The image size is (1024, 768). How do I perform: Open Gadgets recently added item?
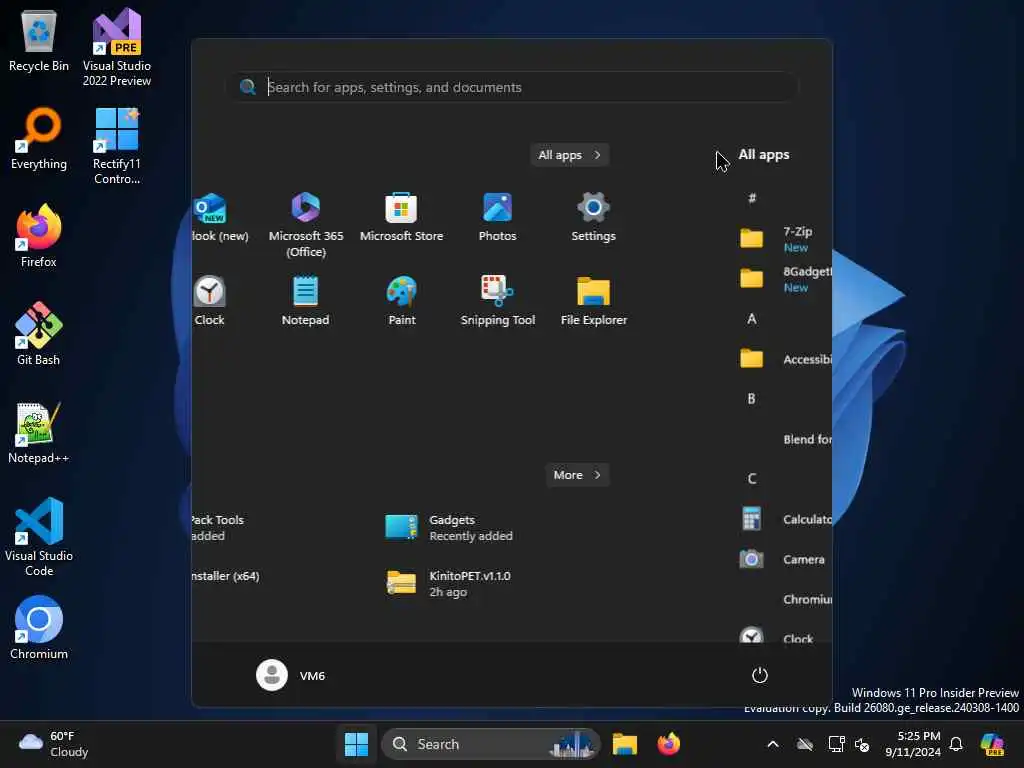(449, 528)
